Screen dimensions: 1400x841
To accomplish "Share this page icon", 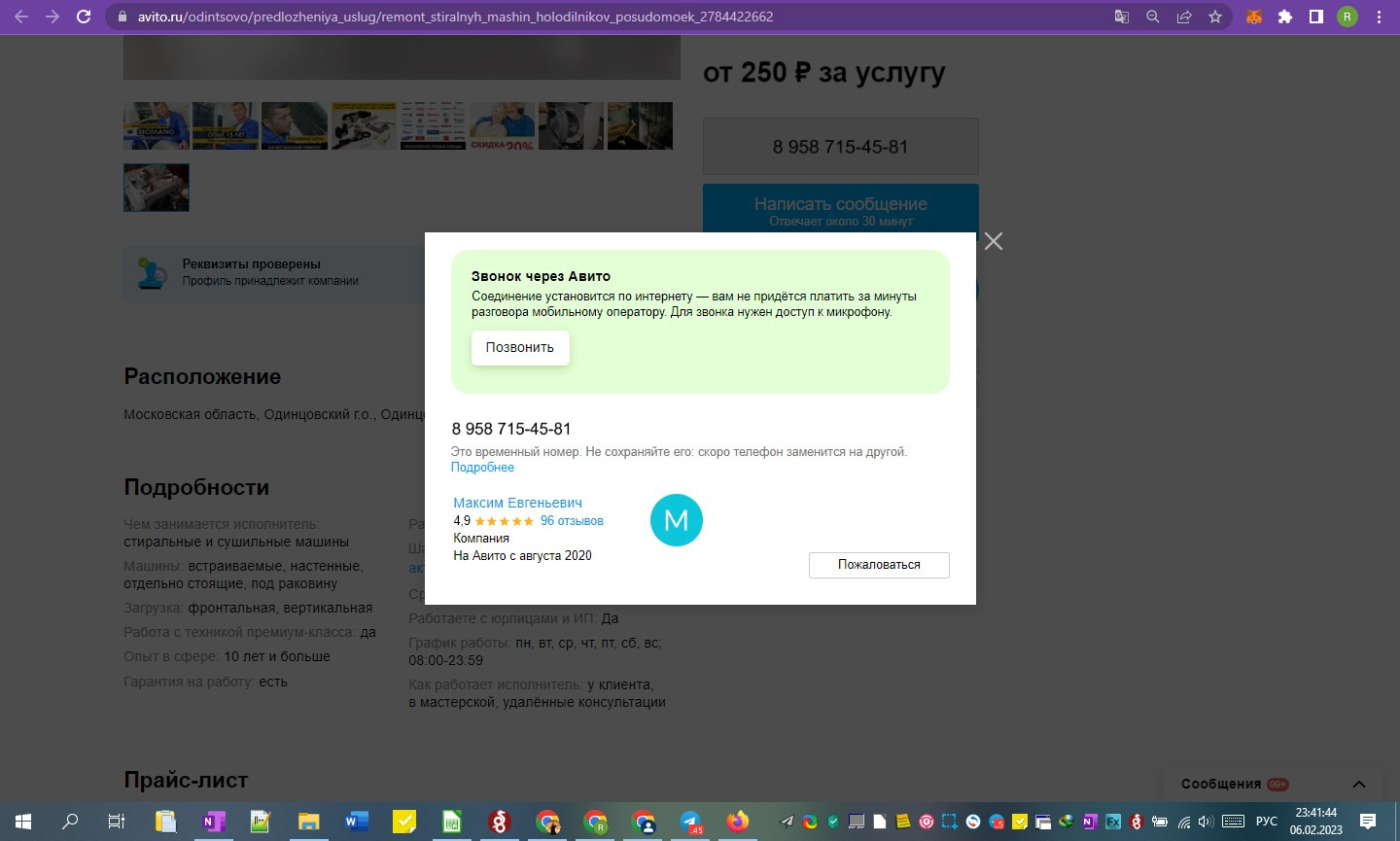I will click(1184, 17).
